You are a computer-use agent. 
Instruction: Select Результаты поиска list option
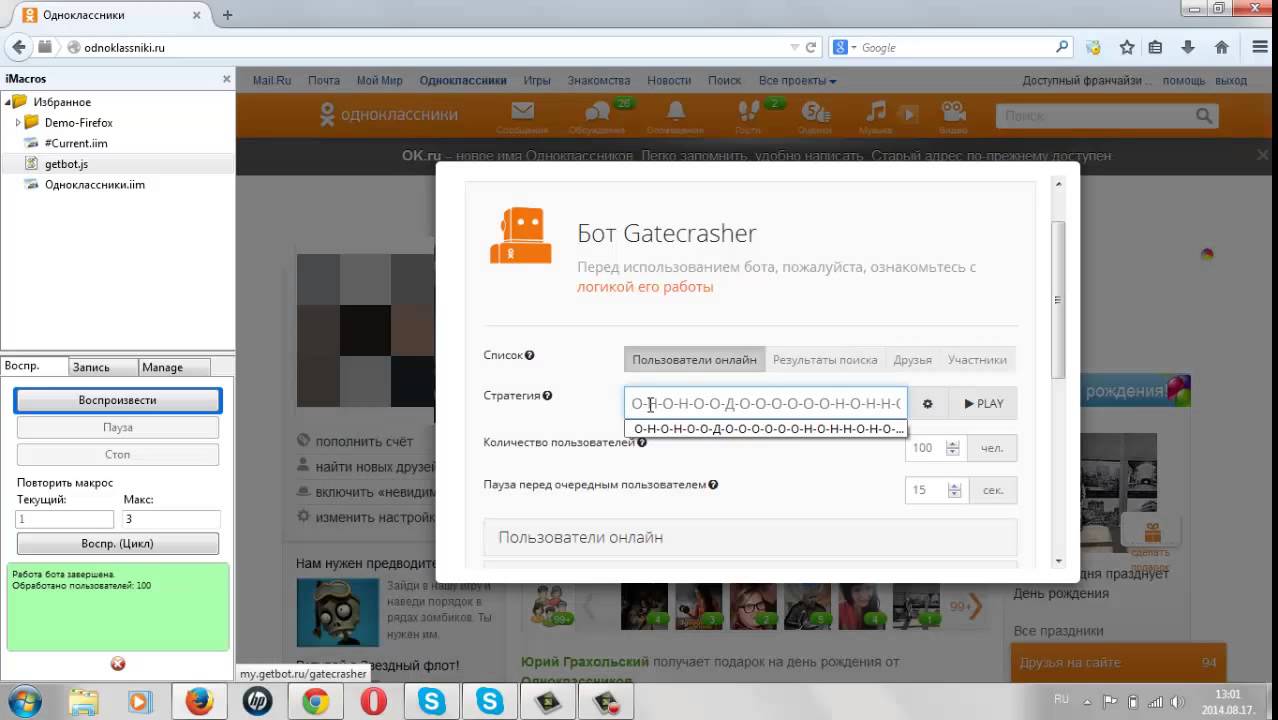click(825, 360)
